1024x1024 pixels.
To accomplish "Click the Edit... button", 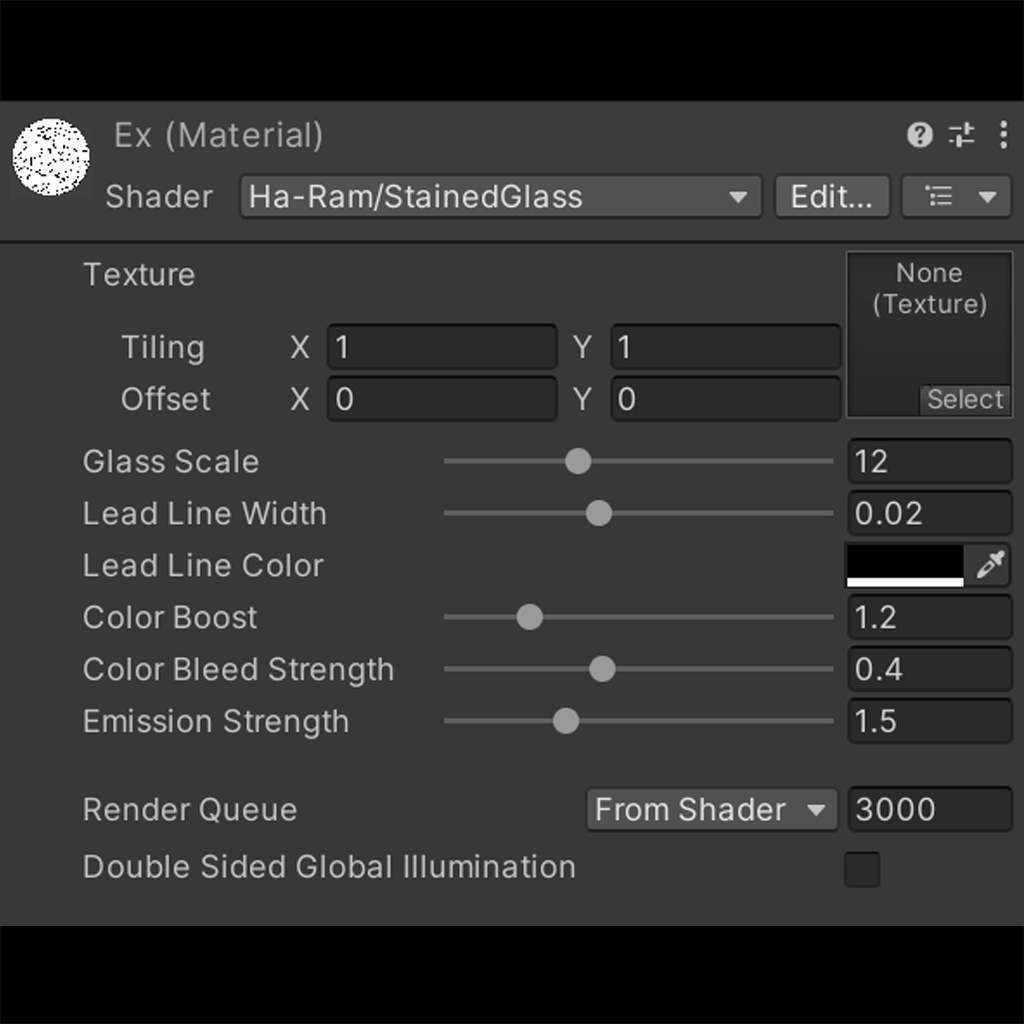I will (x=832, y=196).
